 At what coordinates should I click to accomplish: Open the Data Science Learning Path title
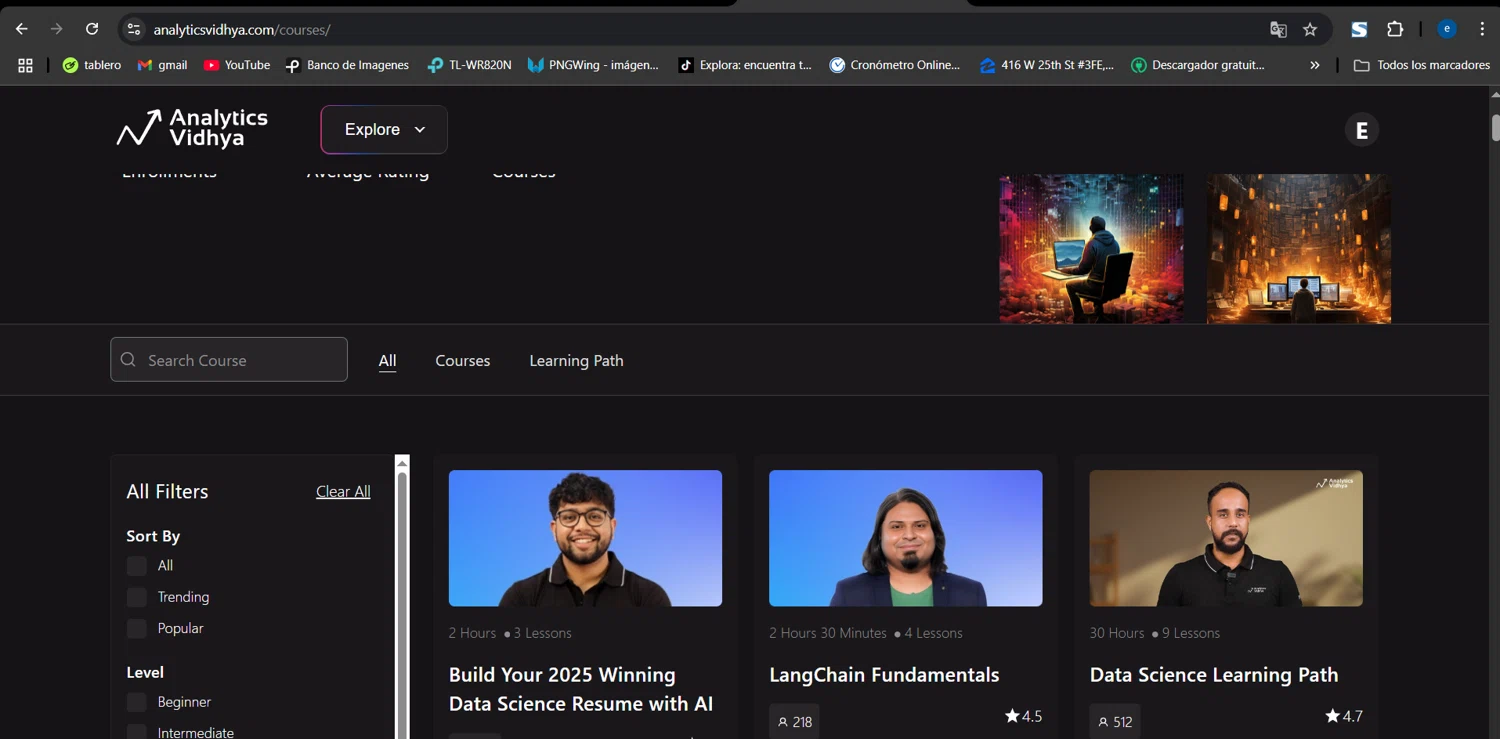tap(1214, 675)
